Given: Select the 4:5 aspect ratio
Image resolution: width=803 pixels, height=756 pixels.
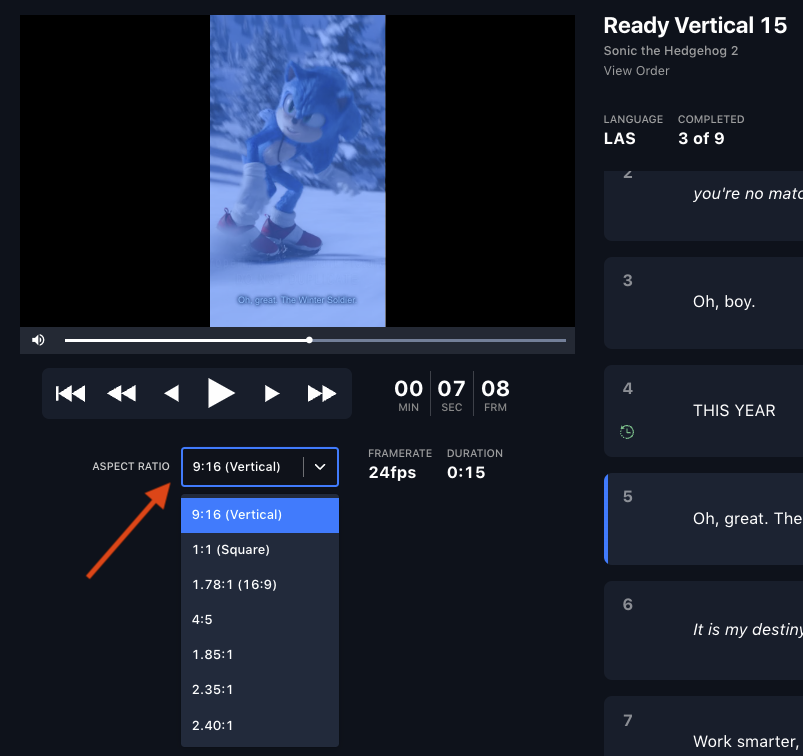Looking at the screenshot, I should tap(260, 620).
